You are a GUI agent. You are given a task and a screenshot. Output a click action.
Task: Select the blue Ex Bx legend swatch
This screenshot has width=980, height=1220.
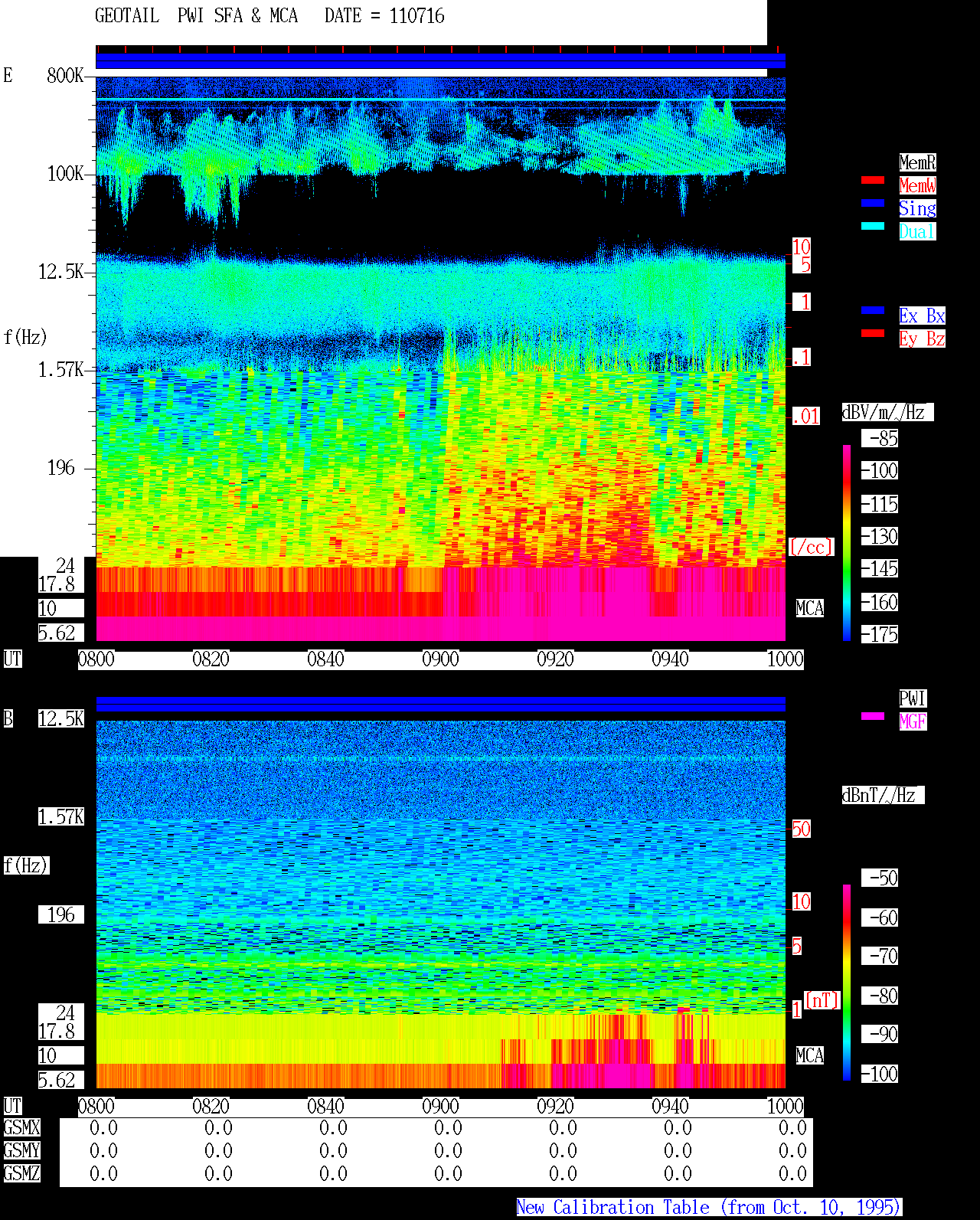873,310
